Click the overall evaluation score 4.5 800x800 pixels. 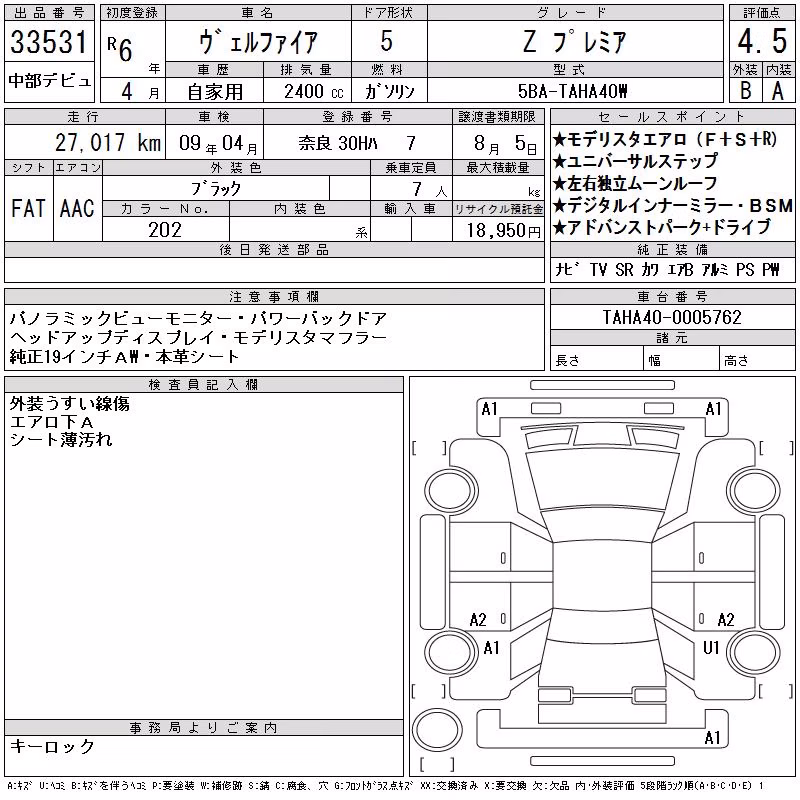[762, 41]
